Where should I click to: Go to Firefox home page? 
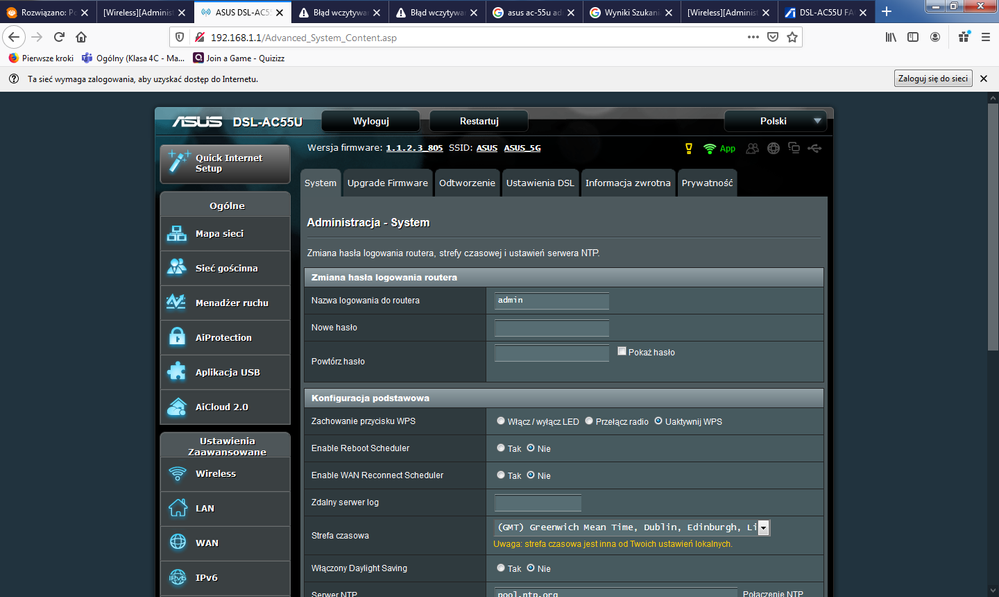pyautogui.click(x=81, y=37)
